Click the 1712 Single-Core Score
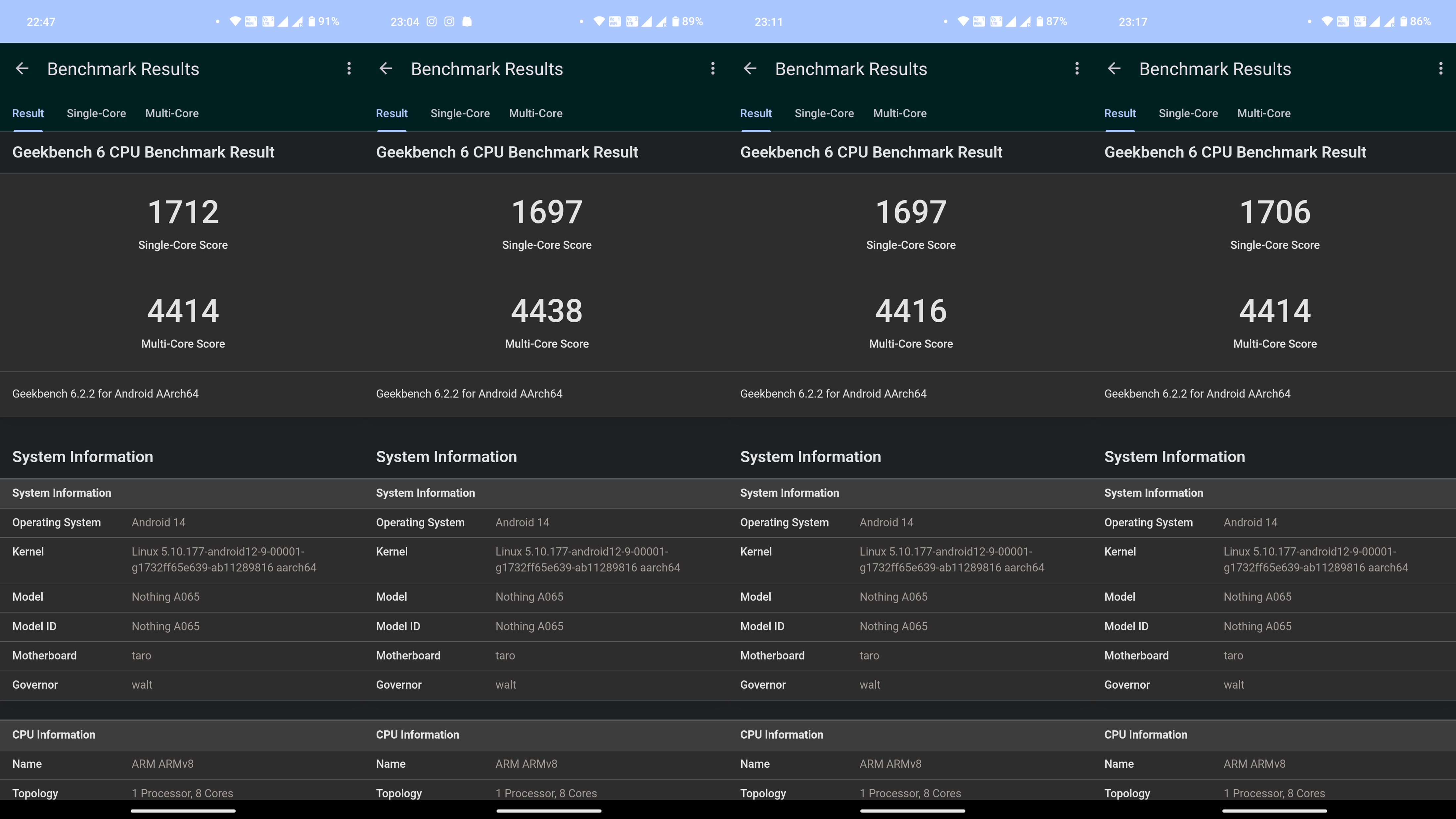The width and height of the screenshot is (1456, 819). point(183,212)
